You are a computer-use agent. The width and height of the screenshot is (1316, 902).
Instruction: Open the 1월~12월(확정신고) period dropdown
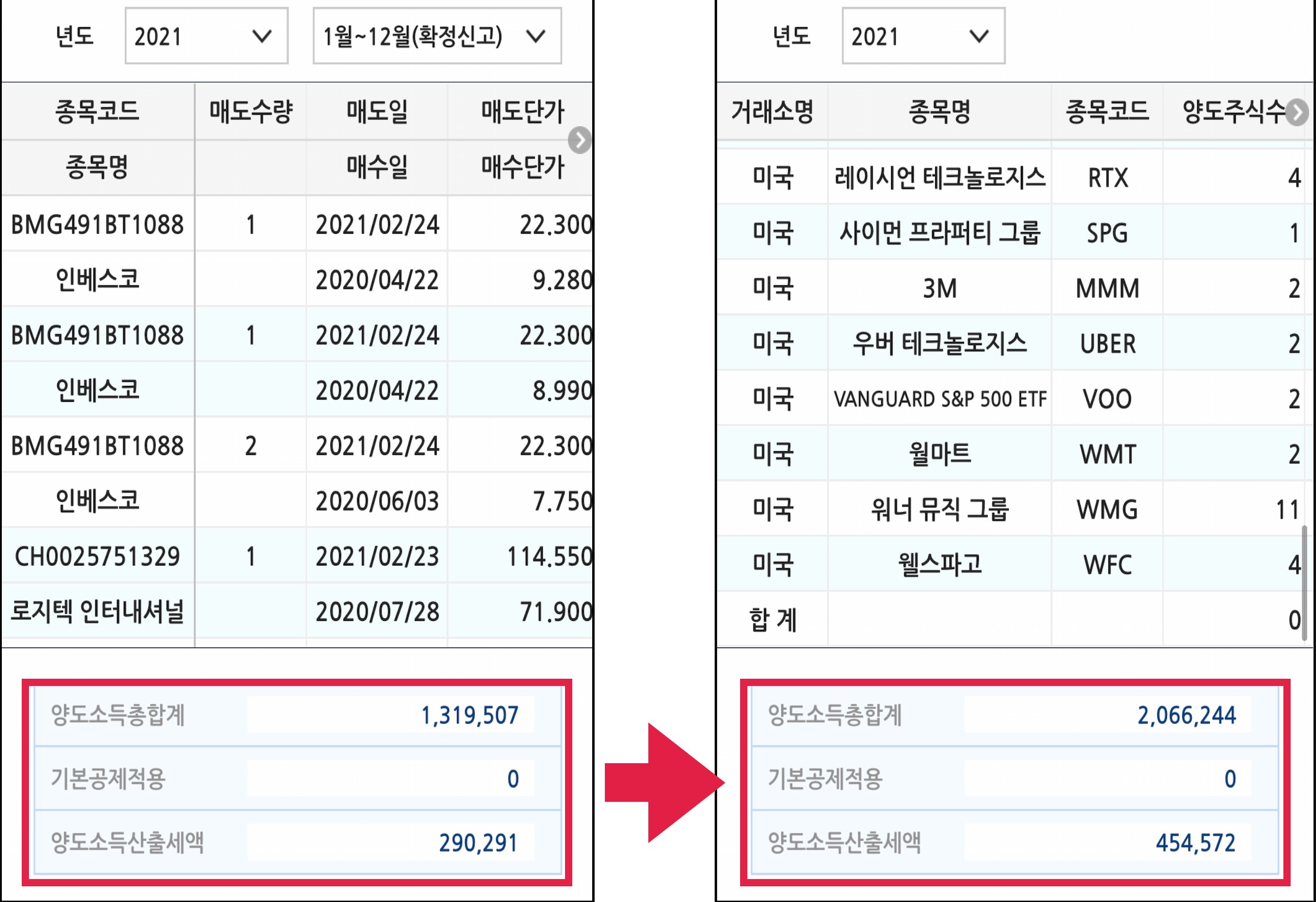coord(436,36)
